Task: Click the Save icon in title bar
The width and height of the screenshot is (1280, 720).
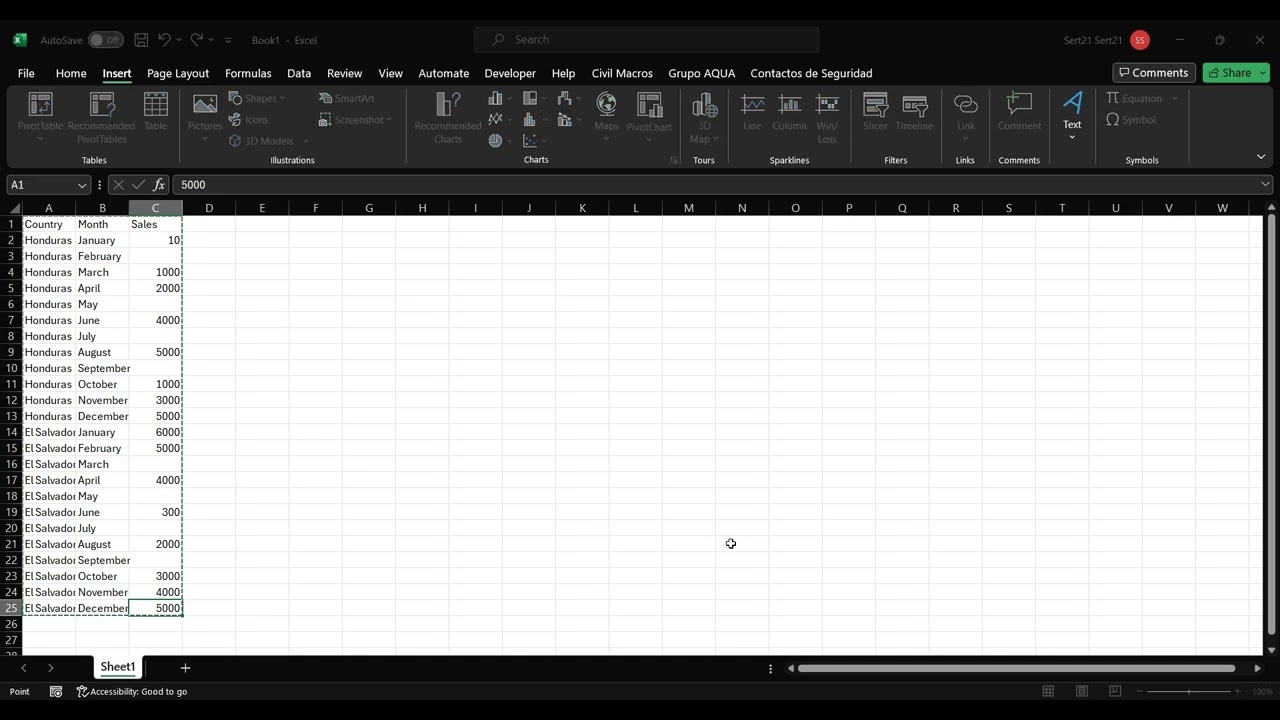Action: pyautogui.click(x=141, y=40)
